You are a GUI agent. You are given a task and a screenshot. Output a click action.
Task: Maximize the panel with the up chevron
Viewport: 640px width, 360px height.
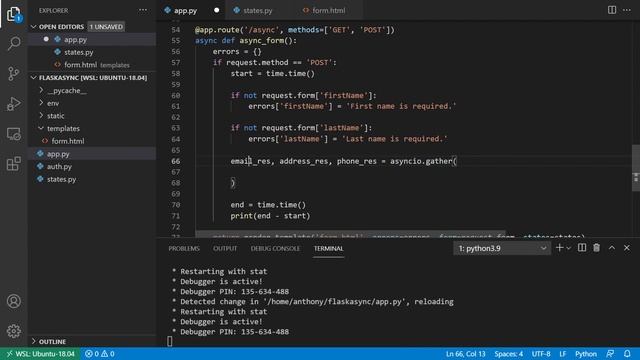[x=612, y=248]
